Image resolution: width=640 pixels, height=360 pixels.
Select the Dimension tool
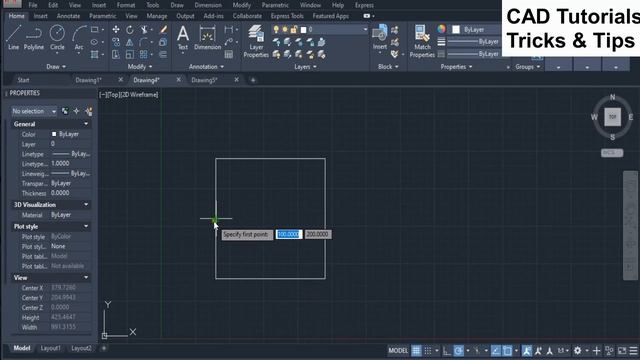[207, 38]
